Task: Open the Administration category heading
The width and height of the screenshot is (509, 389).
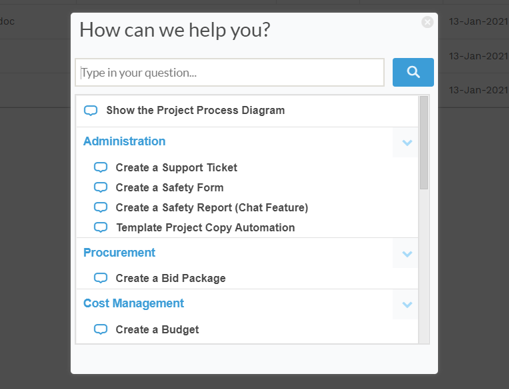Action: pyautogui.click(x=124, y=141)
